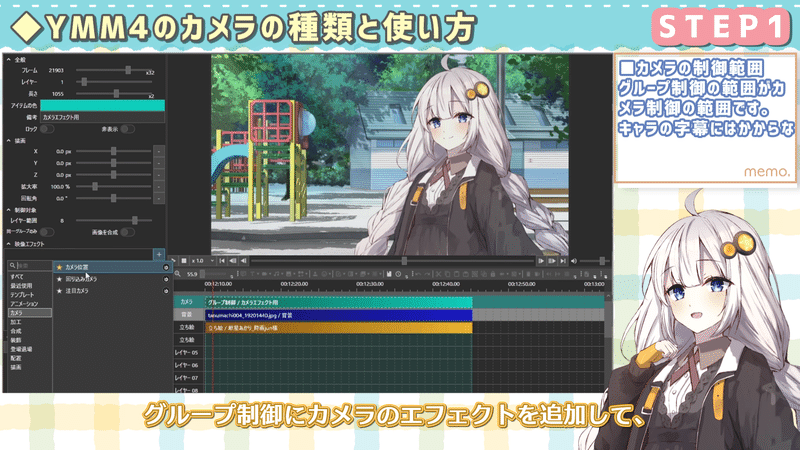Select the カメラ effect category
Image resolution: width=800 pixels, height=450 pixels.
pos(30,313)
